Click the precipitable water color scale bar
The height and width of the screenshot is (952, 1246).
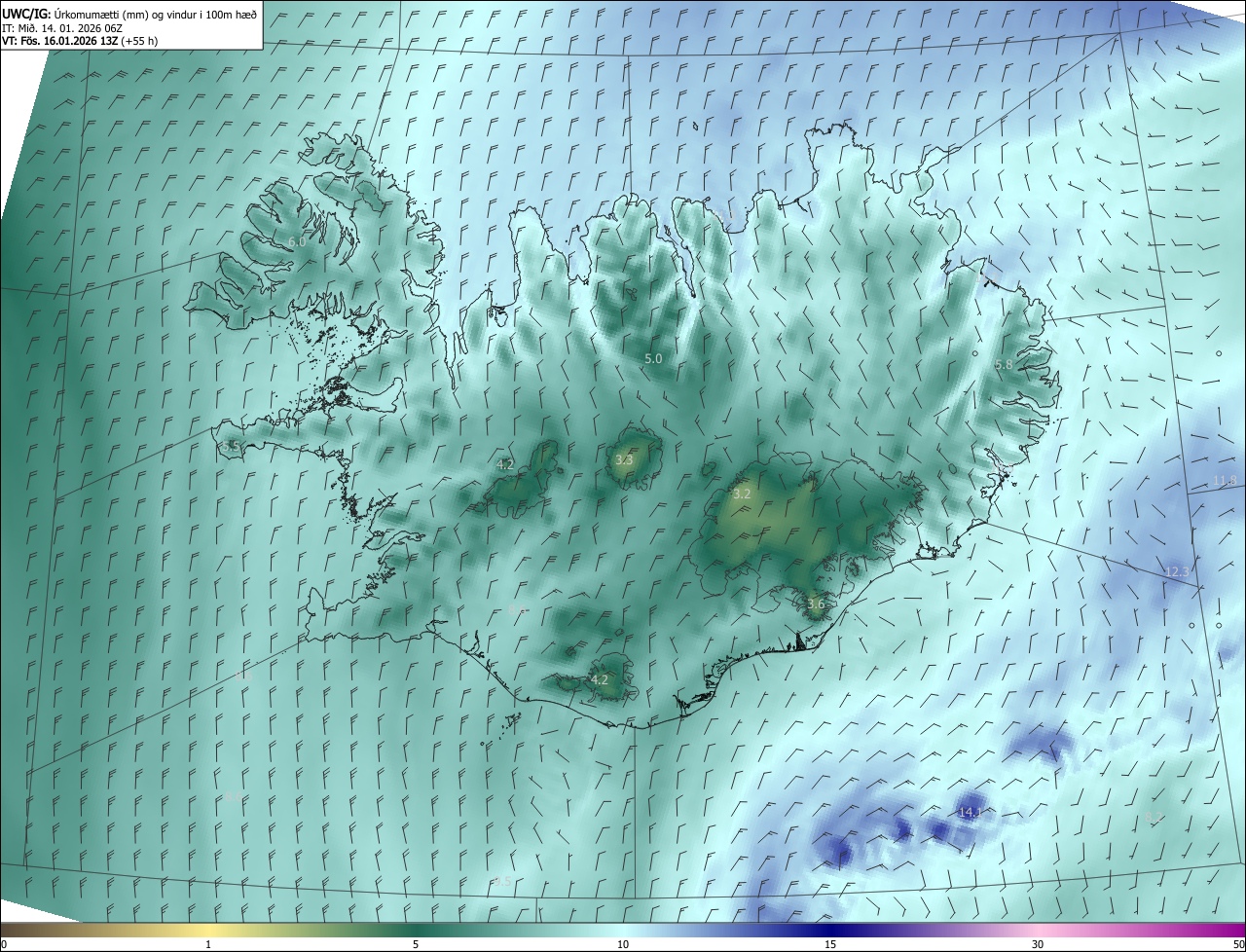click(x=623, y=931)
